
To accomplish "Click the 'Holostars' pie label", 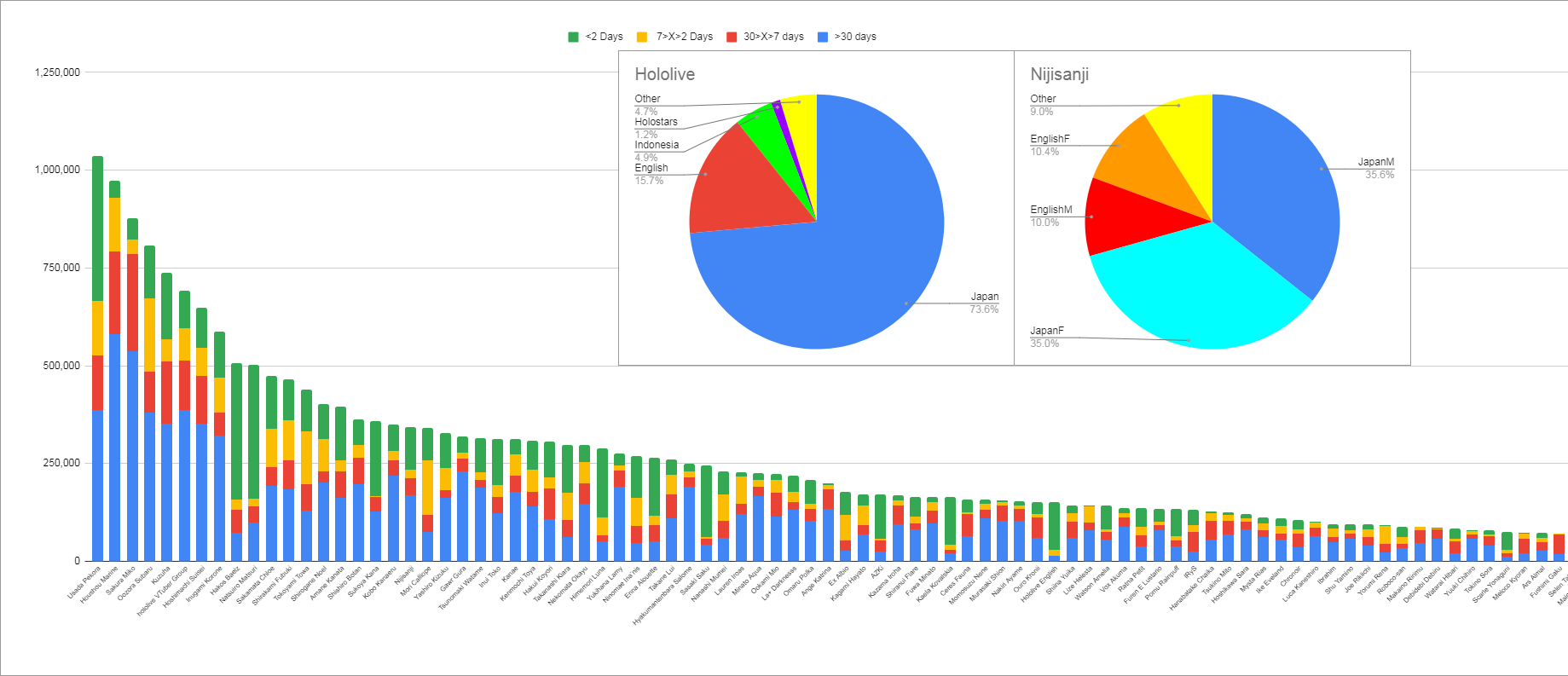I will coord(656,122).
